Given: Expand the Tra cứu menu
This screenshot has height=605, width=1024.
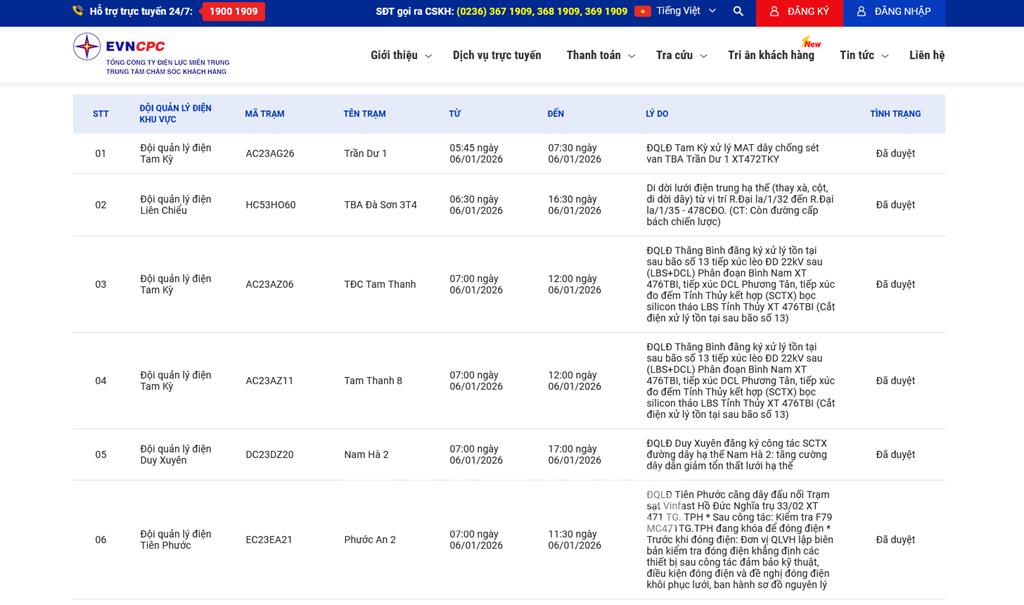Looking at the screenshot, I should [x=681, y=55].
